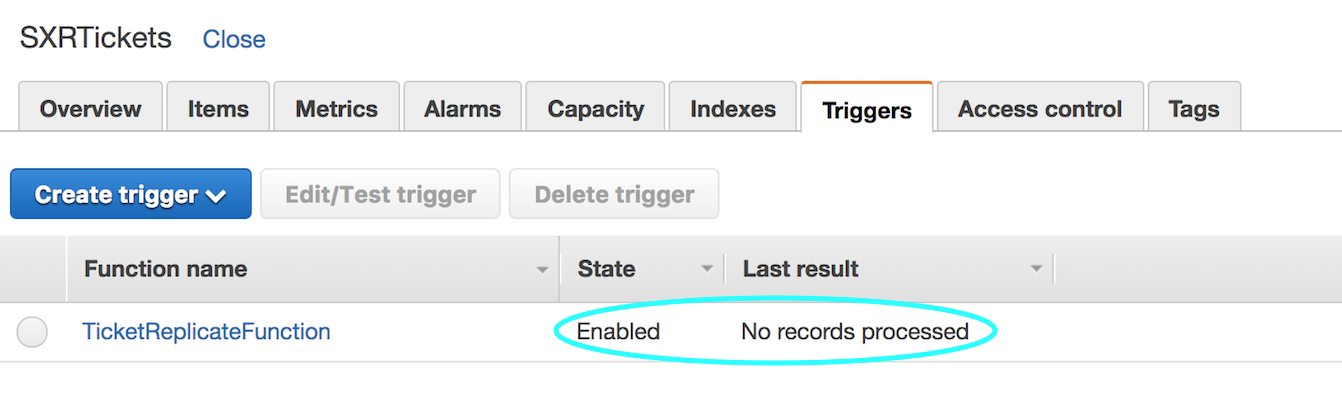
Task: Click the State column header
Action: coord(606,269)
